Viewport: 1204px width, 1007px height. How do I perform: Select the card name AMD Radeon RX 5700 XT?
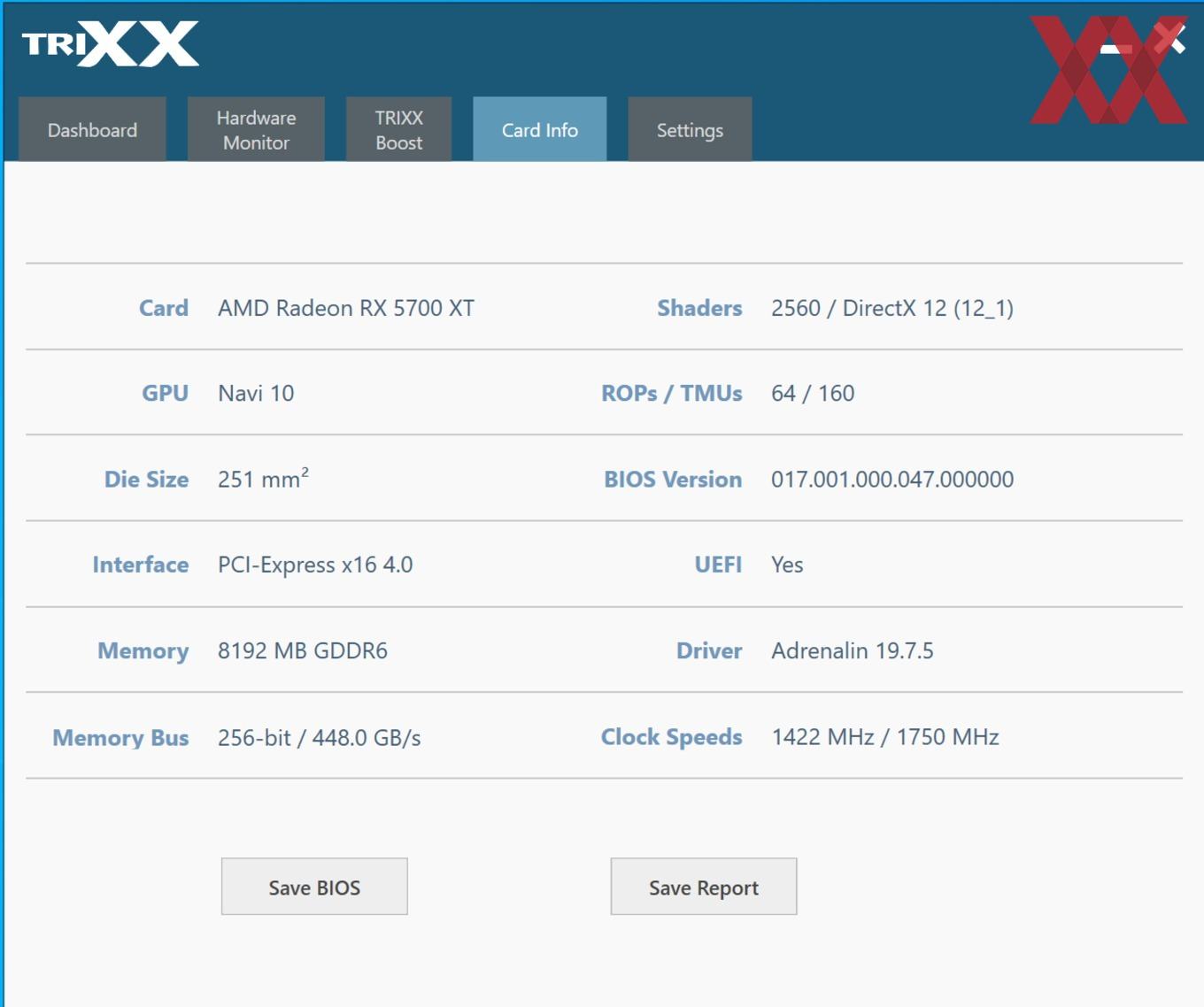pyautogui.click(x=346, y=308)
